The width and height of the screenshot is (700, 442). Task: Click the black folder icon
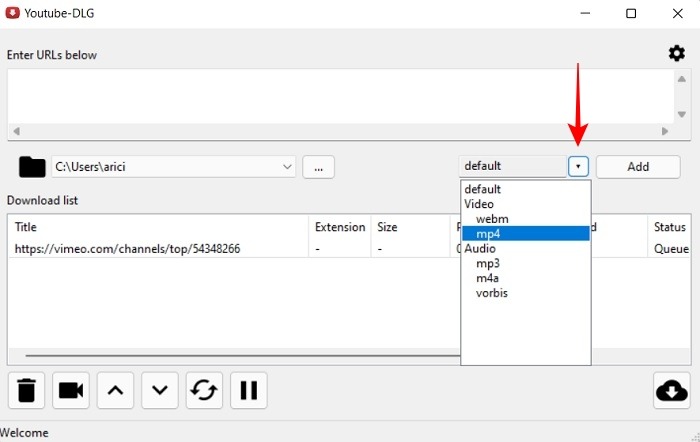[x=32, y=167]
